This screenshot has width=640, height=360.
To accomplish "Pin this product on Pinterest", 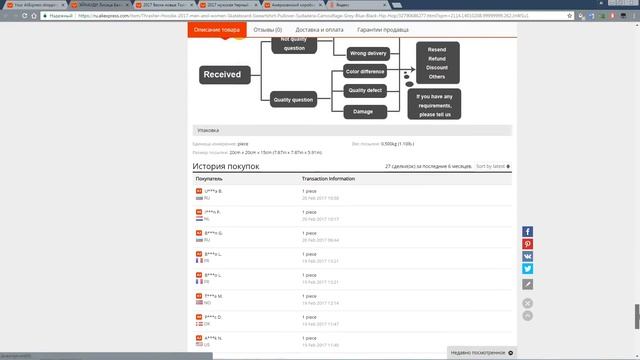I will pos(527,244).
